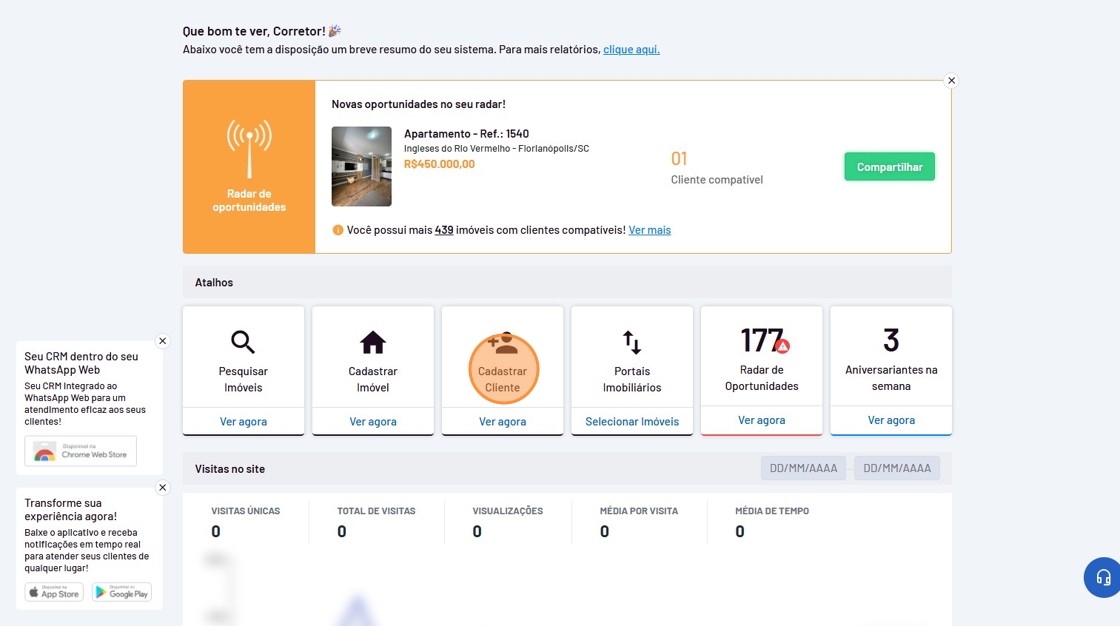Screen dimensions: 1120x626
Task: Open the 'Ver mais' compatible properties link
Action: click(x=649, y=230)
